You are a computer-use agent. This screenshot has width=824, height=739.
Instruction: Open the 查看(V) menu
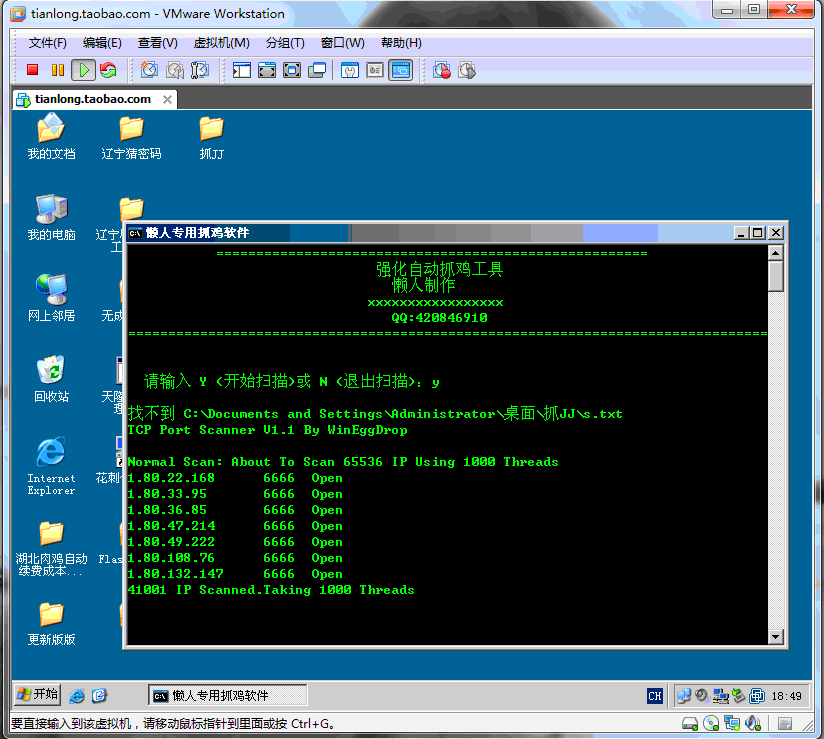(x=158, y=43)
